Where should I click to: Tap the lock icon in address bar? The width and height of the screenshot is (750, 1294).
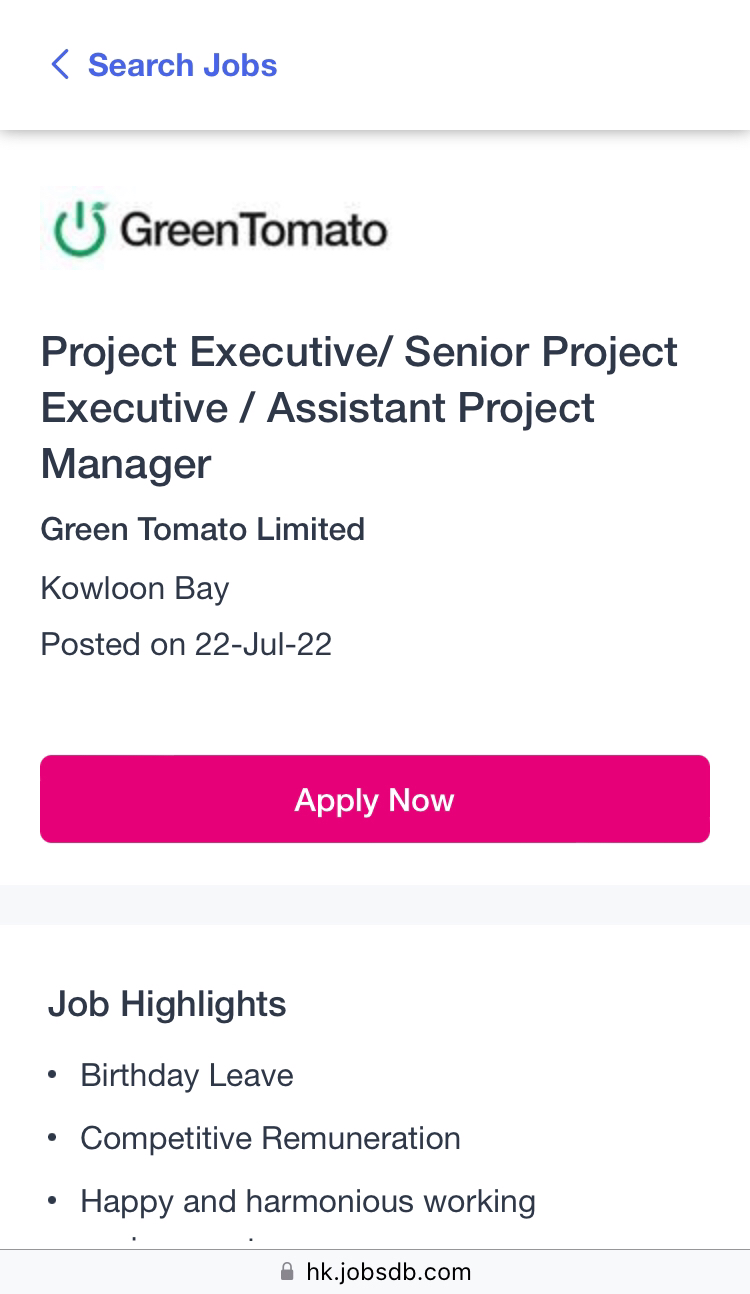[287, 1272]
